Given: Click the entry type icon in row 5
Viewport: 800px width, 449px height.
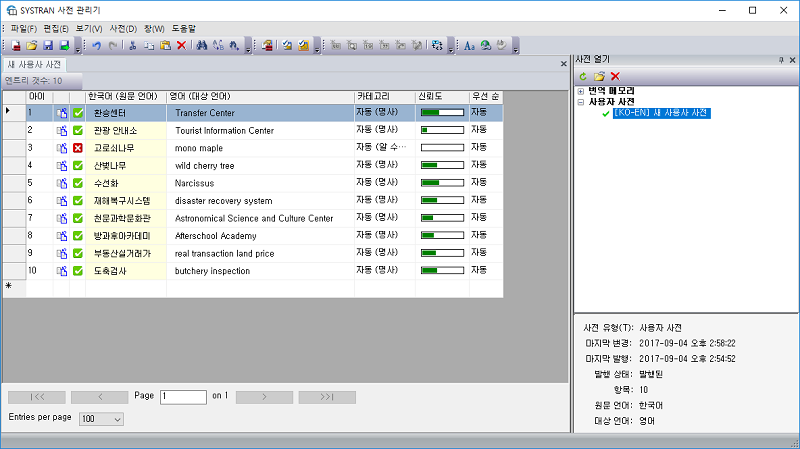Looking at the screenshot, I should [x=62, y=183].
